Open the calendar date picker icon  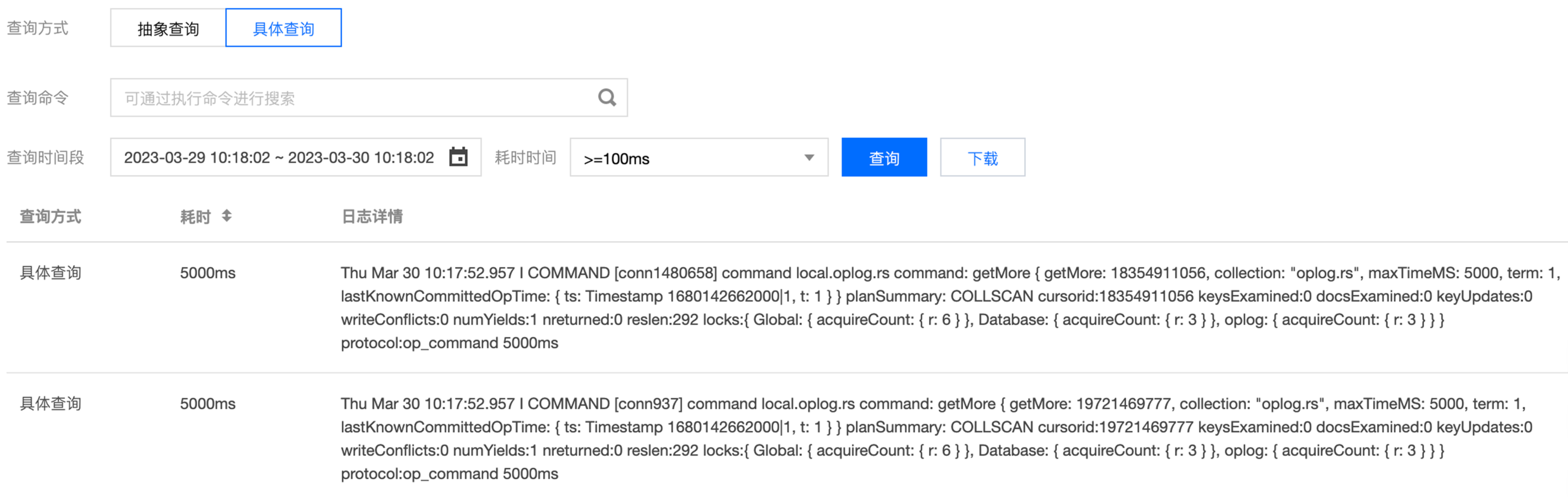(458, 157)
